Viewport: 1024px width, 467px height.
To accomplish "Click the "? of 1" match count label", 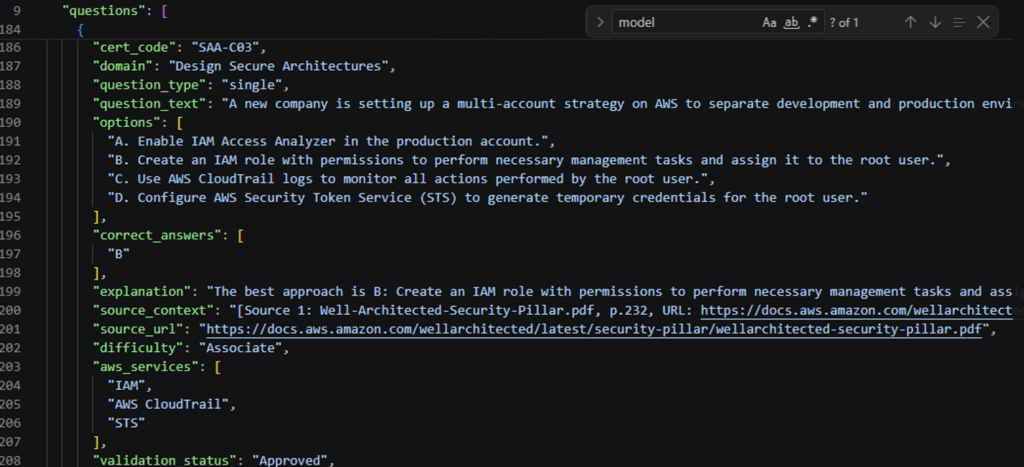I will 844,23.
